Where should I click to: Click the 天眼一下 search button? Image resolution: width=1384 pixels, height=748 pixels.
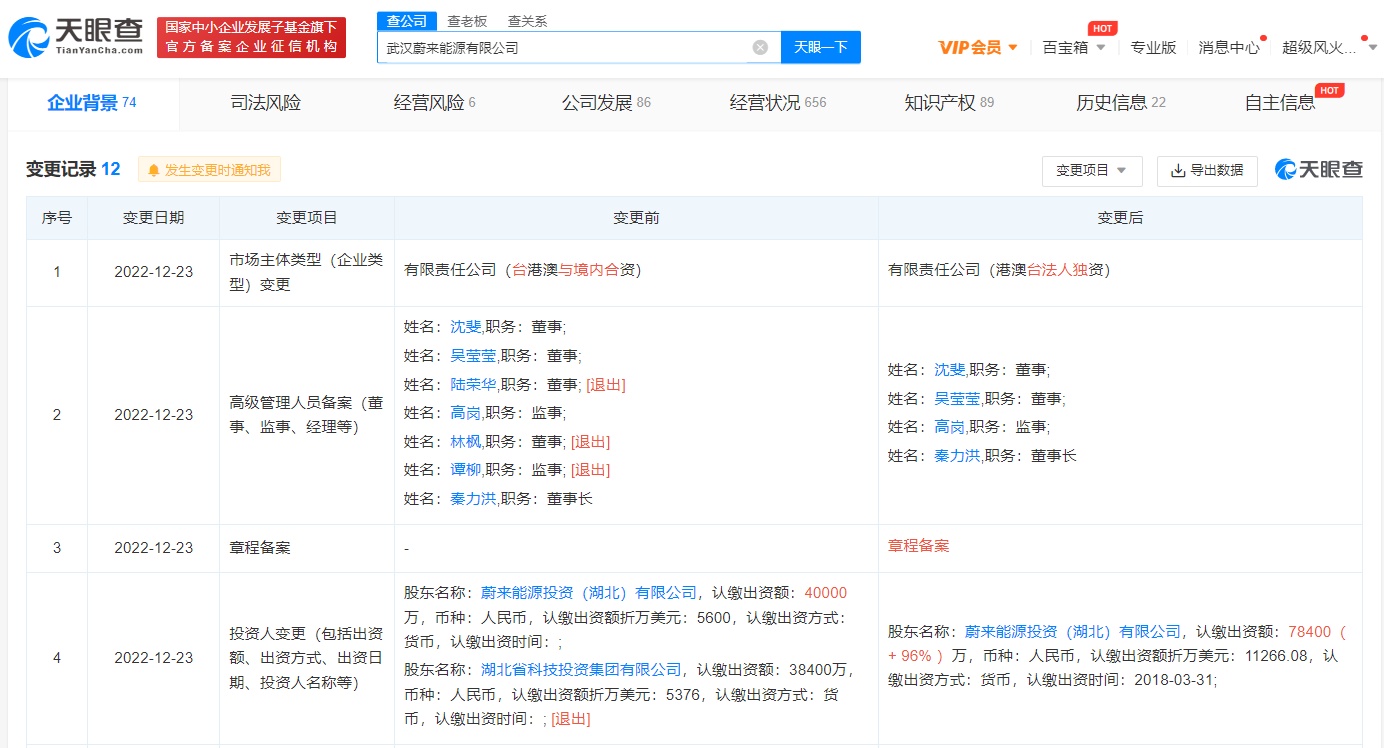pos(820,47)
